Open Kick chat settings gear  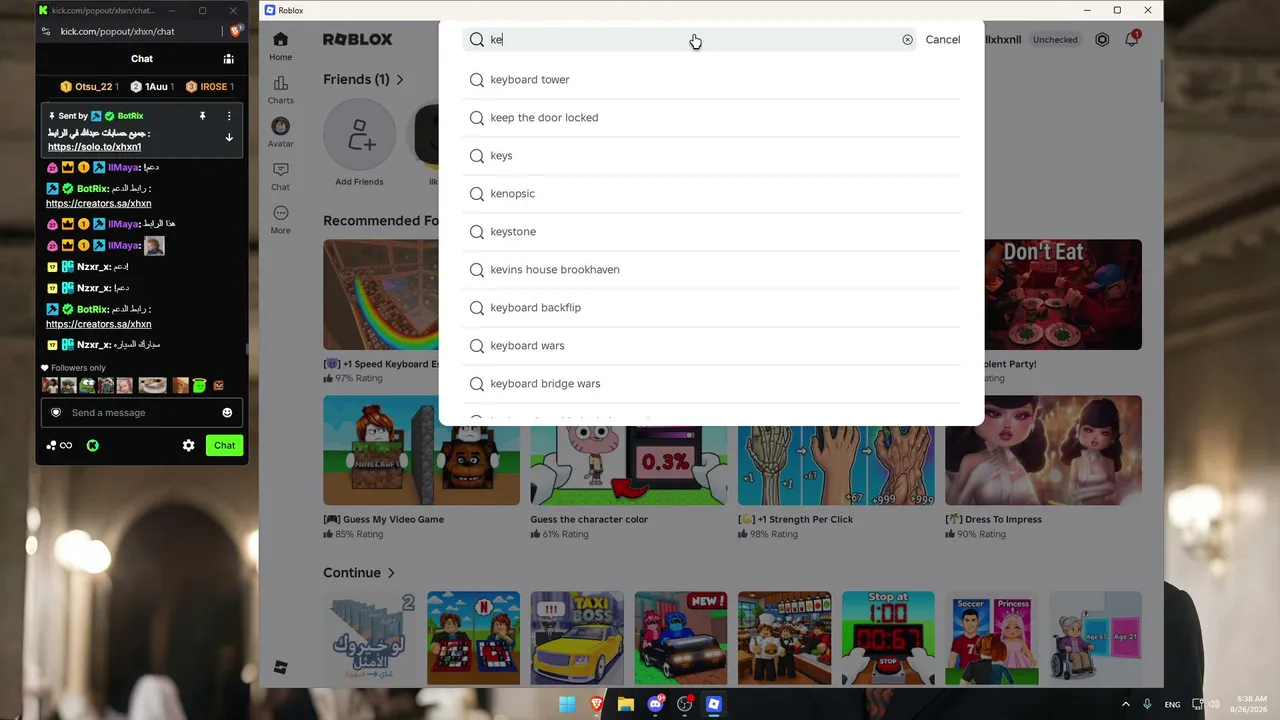(188, 446)
